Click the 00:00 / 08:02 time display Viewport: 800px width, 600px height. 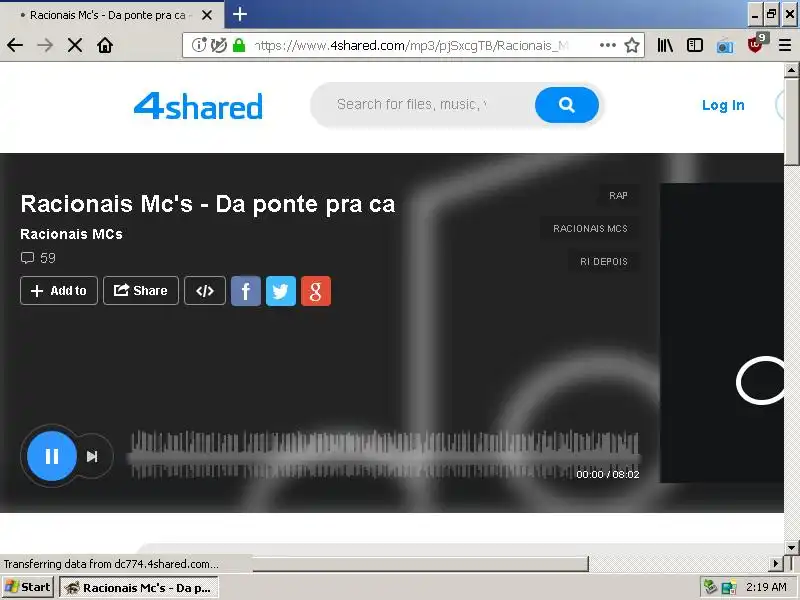[x=608, y=474]
